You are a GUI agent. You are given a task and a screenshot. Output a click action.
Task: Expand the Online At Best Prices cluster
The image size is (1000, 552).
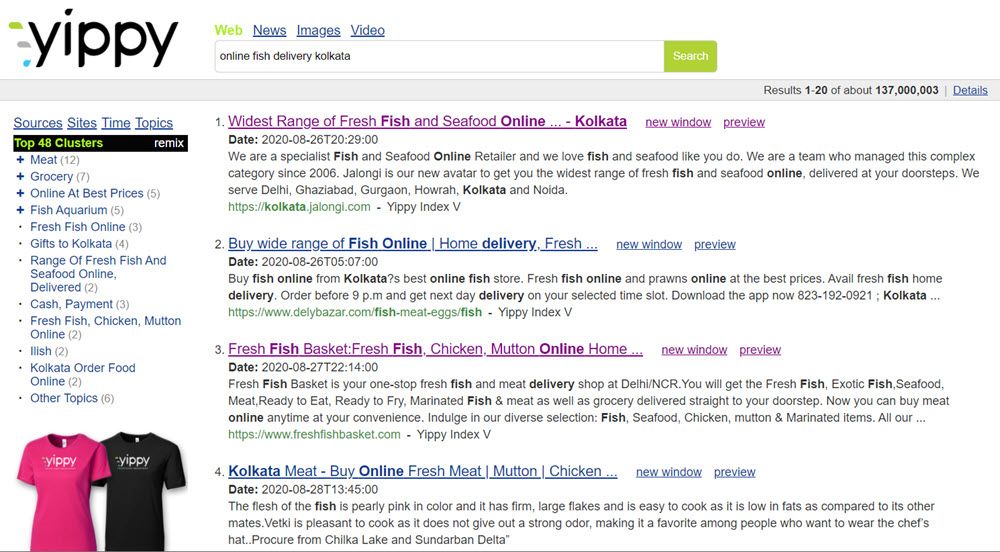(20, 193)
